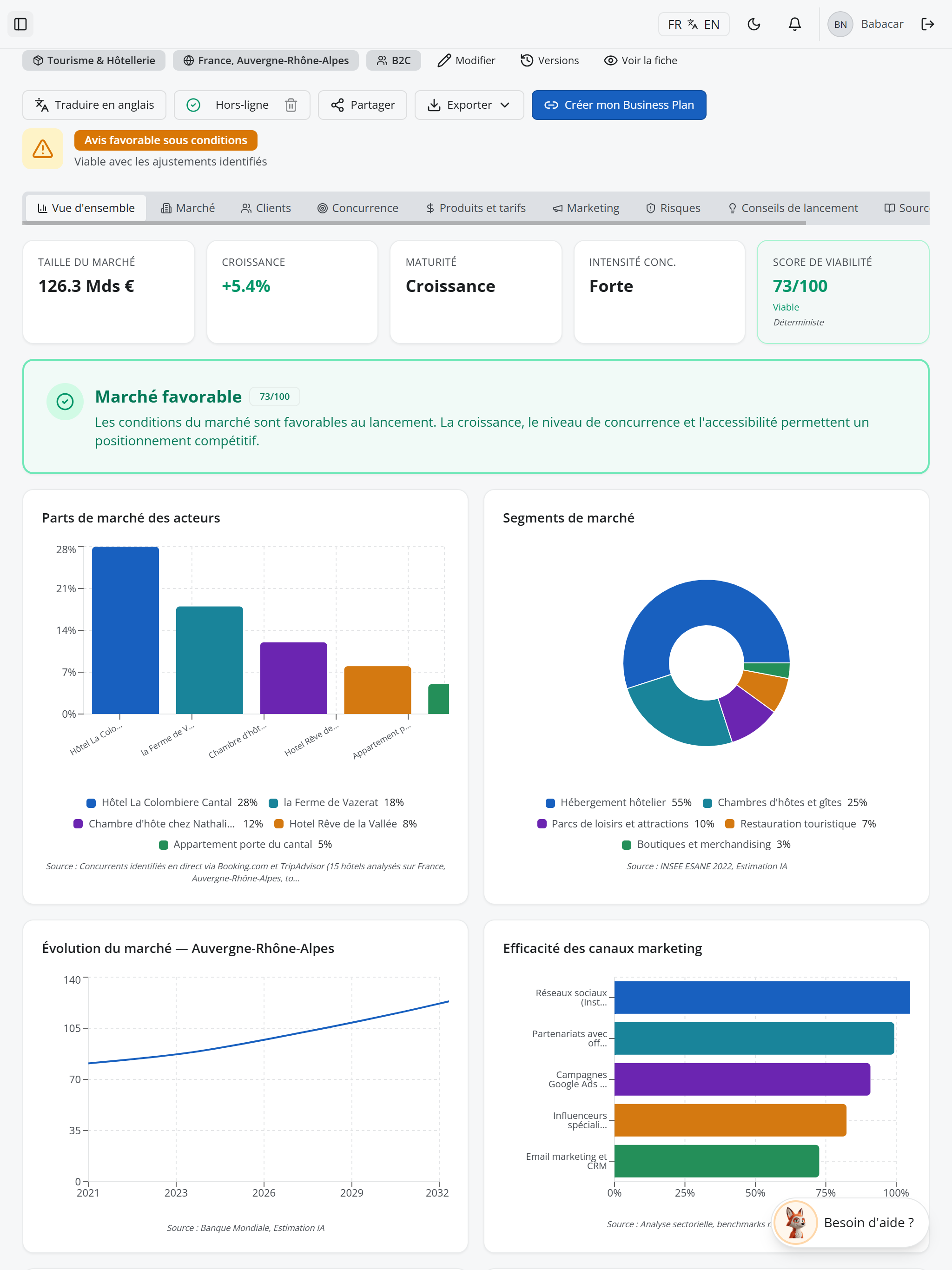Click Créer mon Business Plan button
The image size is (952, 1270).
619,105
